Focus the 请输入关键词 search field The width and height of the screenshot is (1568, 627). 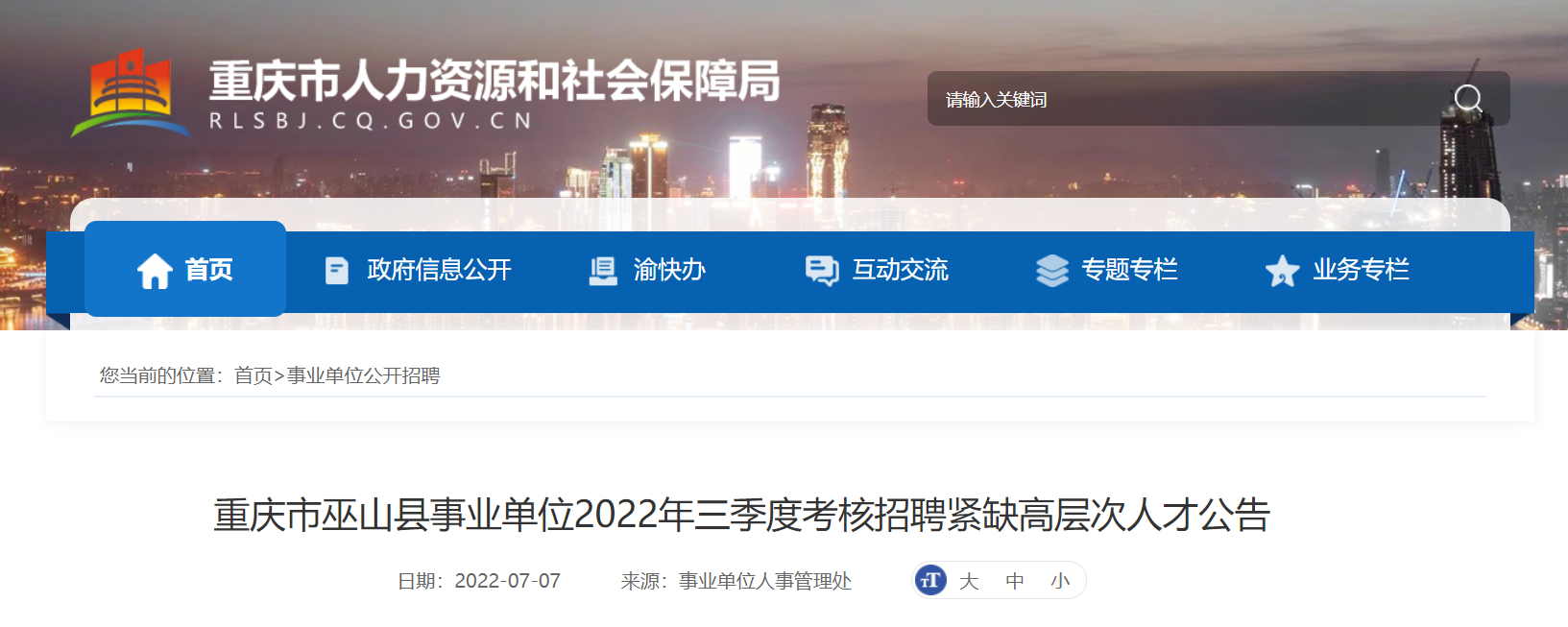1191,99
